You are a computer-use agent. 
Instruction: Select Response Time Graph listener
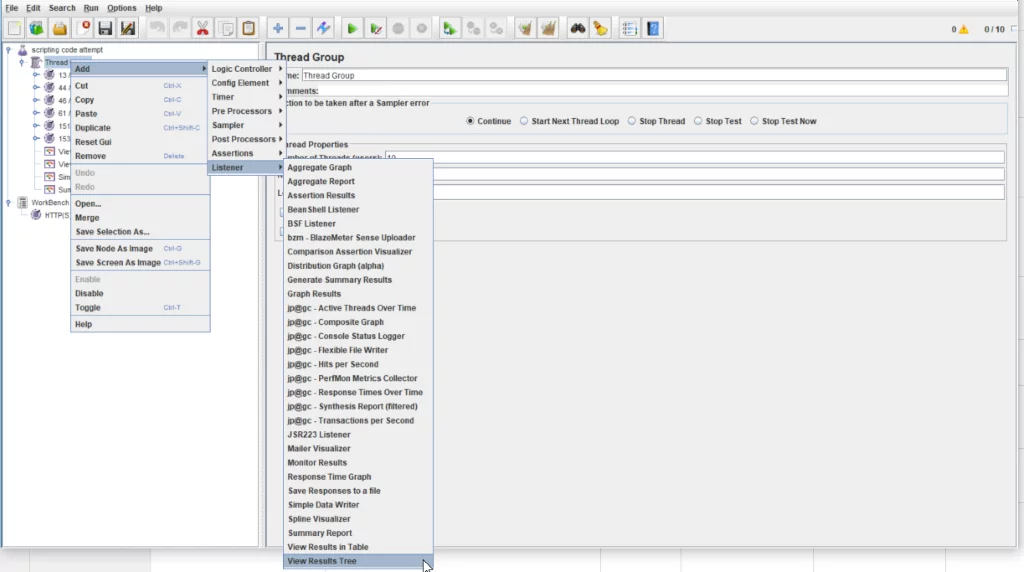click(x=358, y=477)
